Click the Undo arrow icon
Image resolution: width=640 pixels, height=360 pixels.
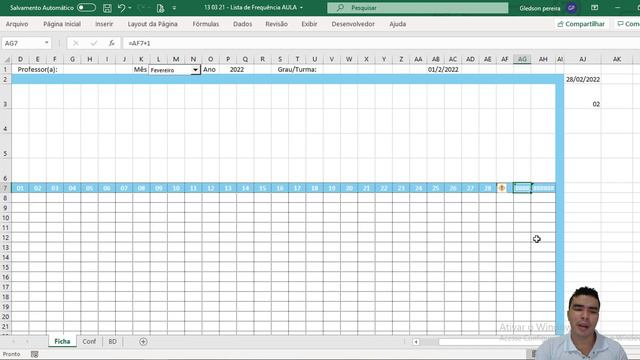coord(121,8)
